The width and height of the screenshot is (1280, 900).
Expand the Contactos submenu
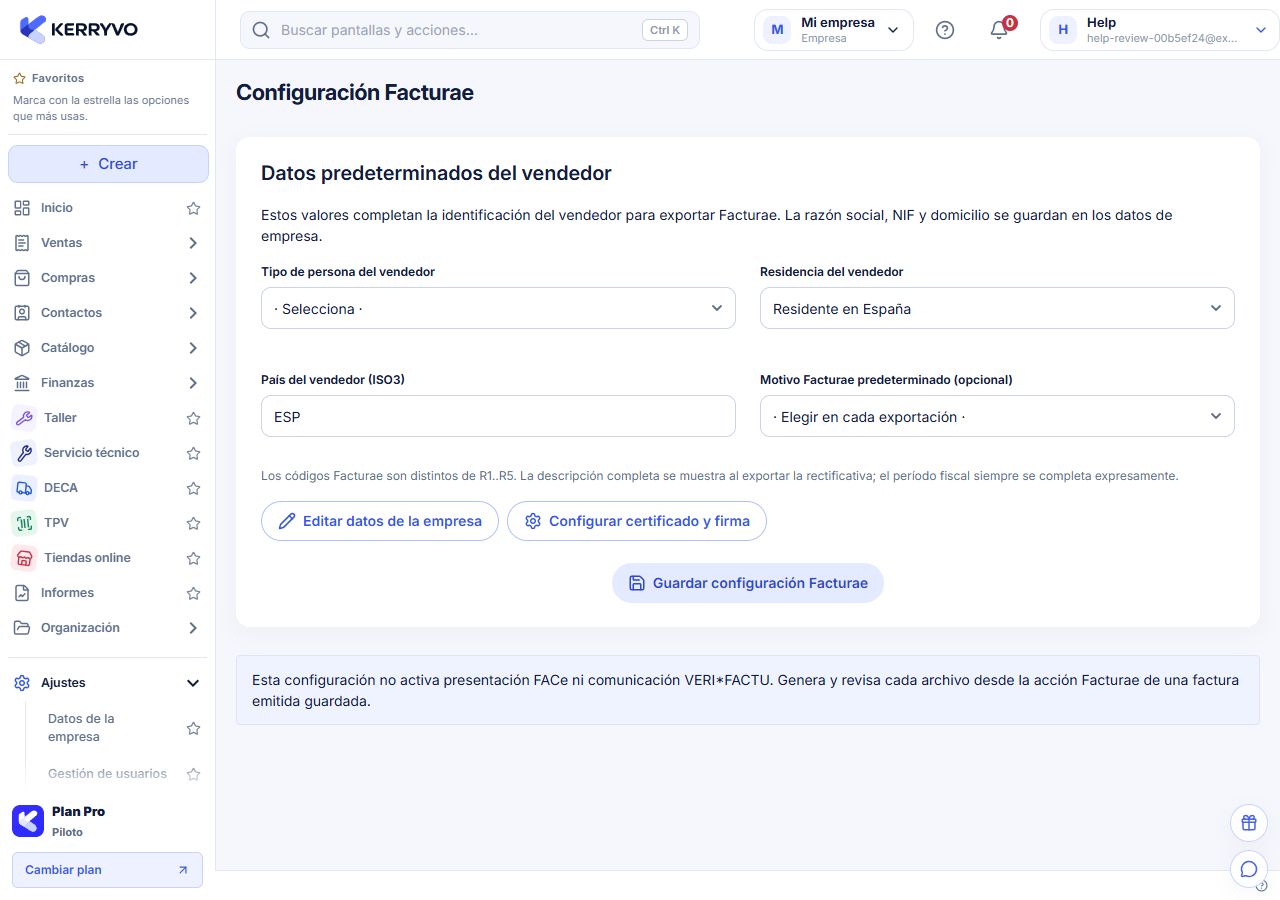[x=193, y=313]
